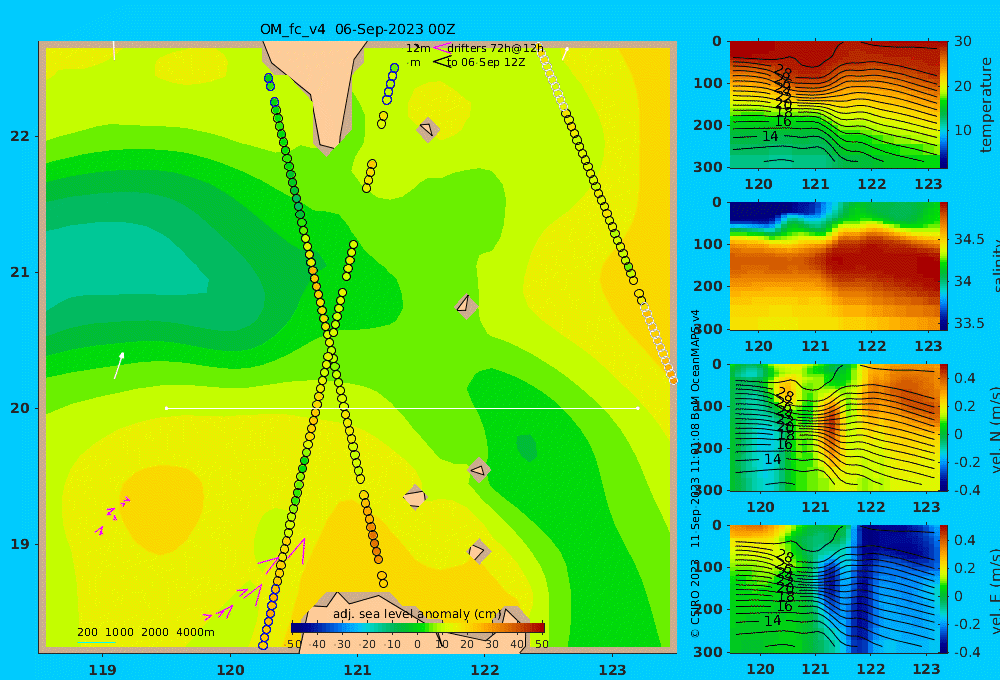Click the "300" depth label of the temperature panel
1000x680 pixels.
click(x=708, y=167)
